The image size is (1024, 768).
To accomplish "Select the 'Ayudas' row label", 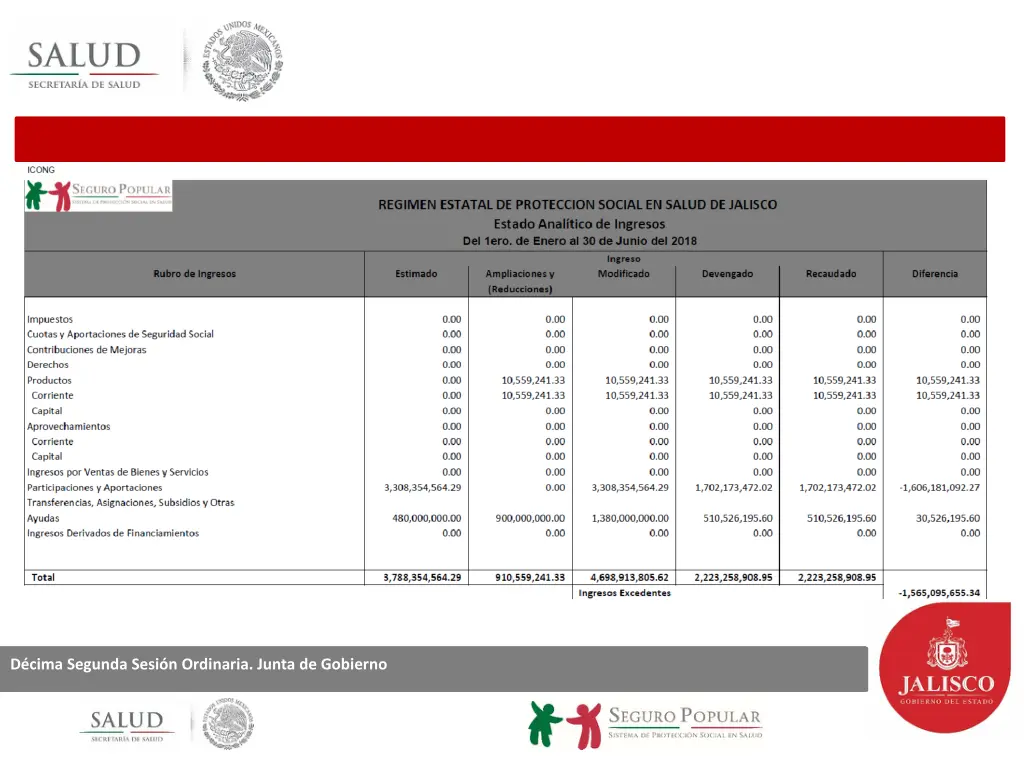I will [x=43, y=519].
